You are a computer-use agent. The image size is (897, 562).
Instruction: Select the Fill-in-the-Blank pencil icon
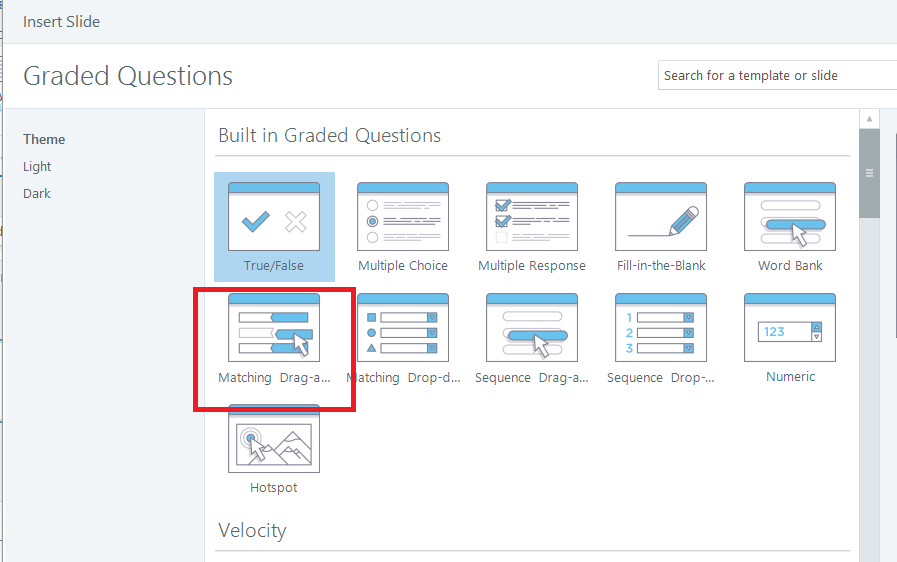point(661,216)
